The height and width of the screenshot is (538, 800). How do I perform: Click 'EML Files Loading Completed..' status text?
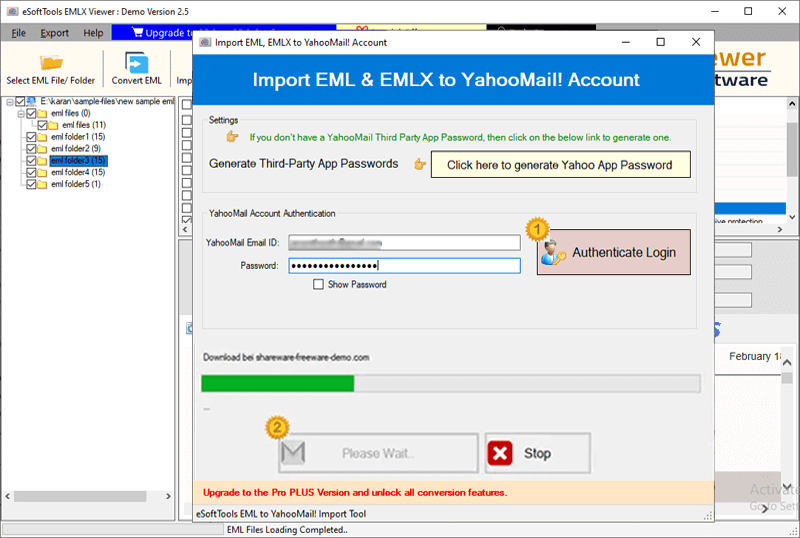287,530
